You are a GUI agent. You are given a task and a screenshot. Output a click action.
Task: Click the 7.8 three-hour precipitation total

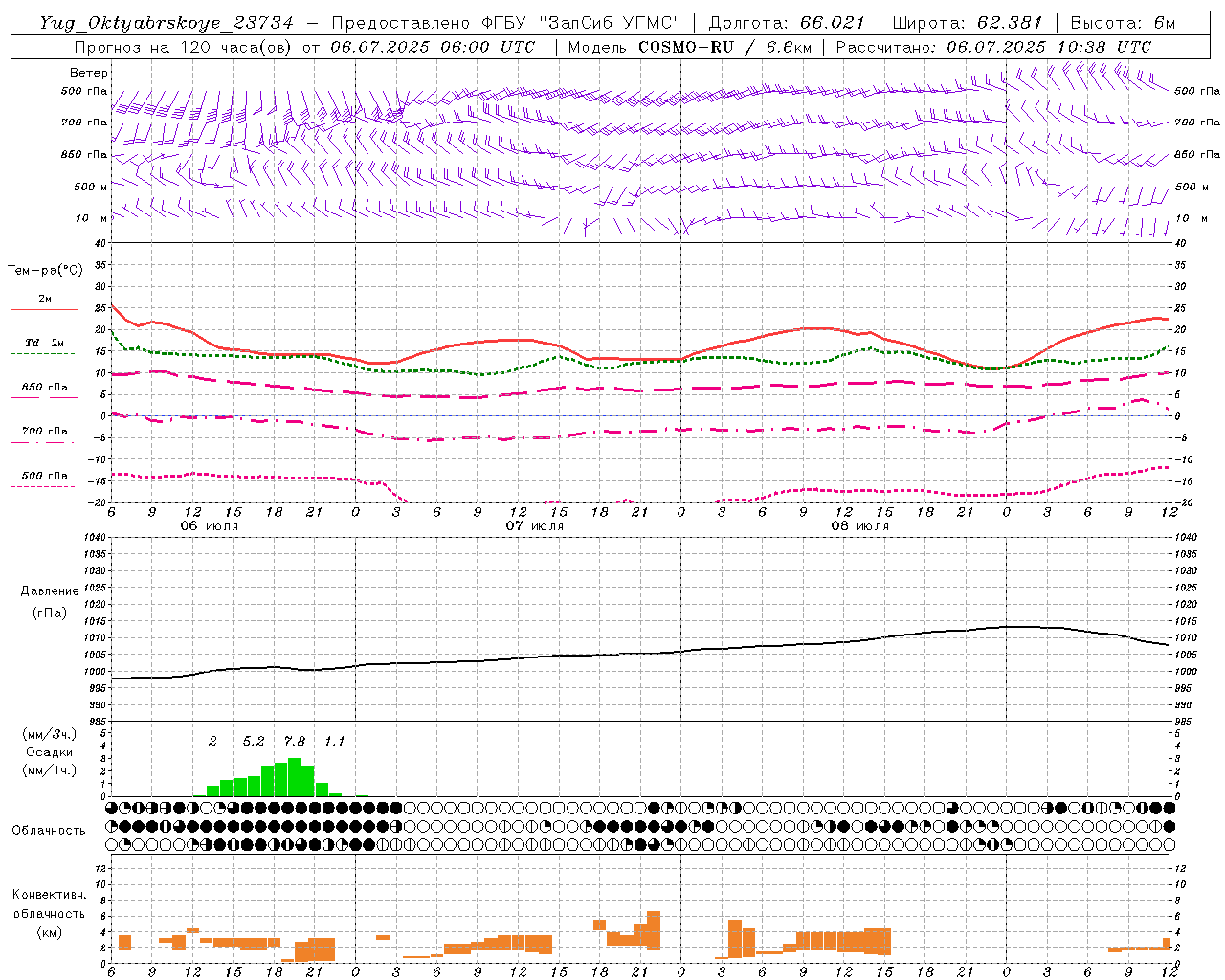point(295,741)
